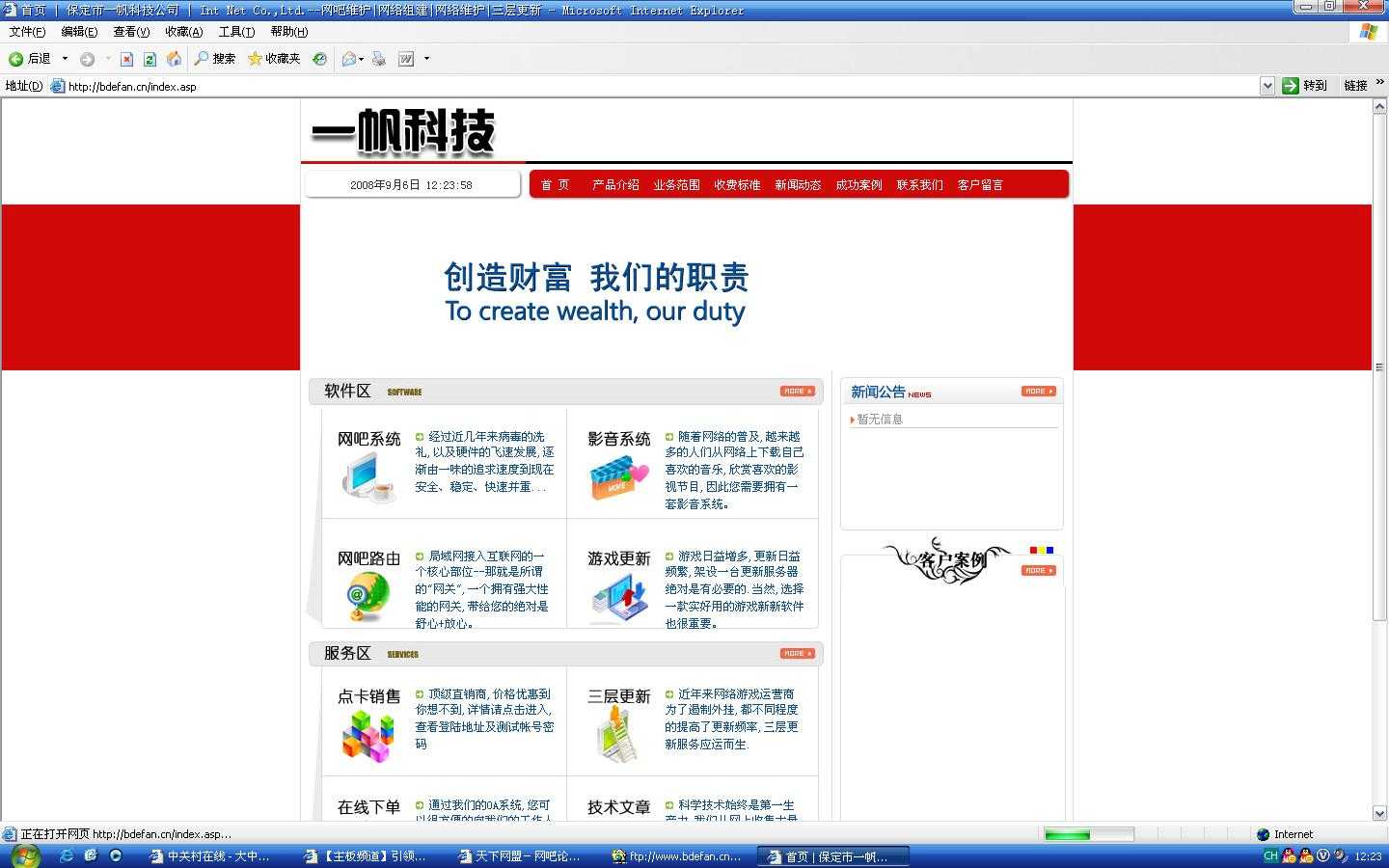Image resolution: width=1389 pixels, height=868 pixels.
Task: Click 联系我们 in the red navigation bar
Action: click(919, 185)
